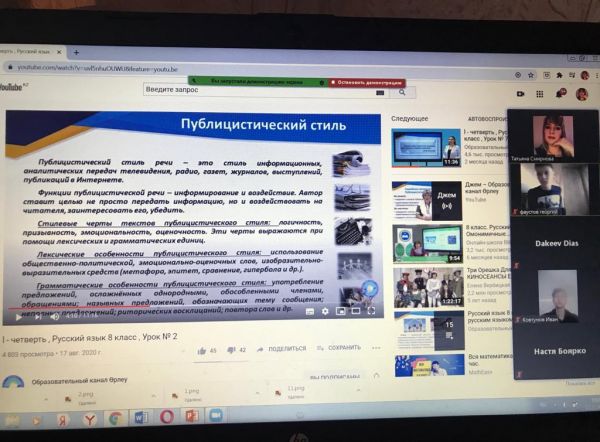Click the YouTube logo to go home

(x=12, y=88)
